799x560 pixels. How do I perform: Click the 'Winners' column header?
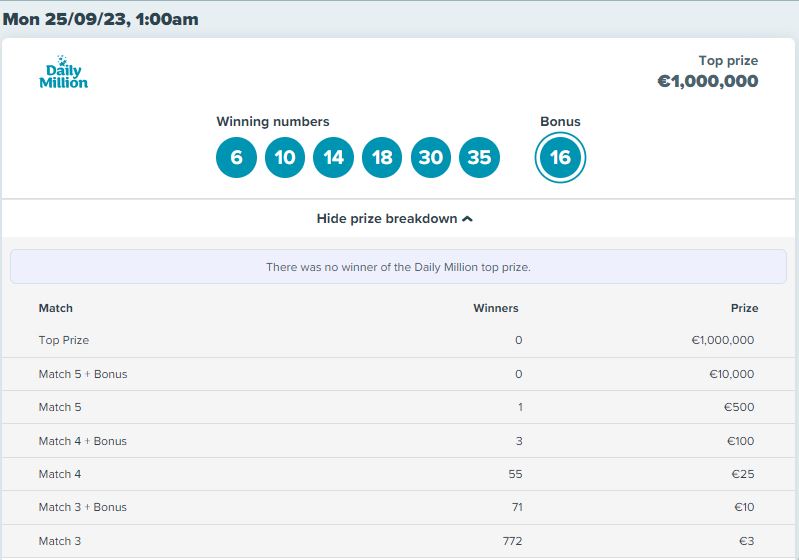pos(496,308)
